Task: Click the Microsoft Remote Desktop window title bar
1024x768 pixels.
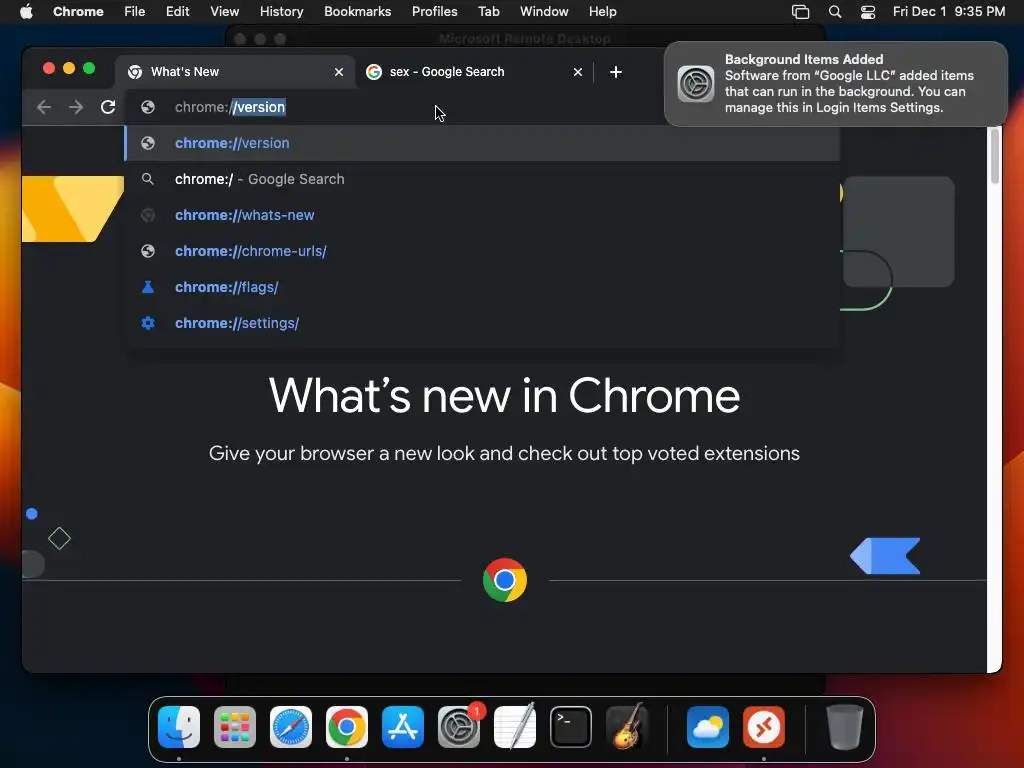Action: coord(525,38)
